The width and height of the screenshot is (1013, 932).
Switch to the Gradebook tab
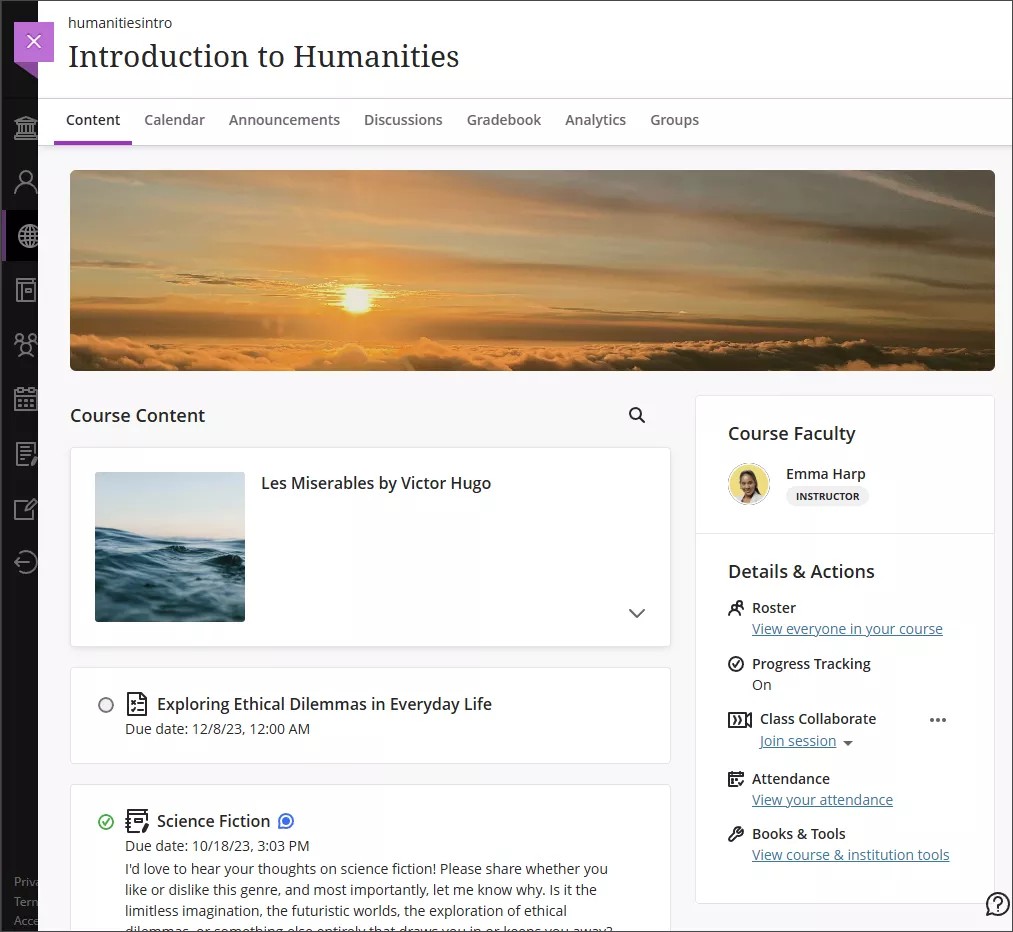503,119
